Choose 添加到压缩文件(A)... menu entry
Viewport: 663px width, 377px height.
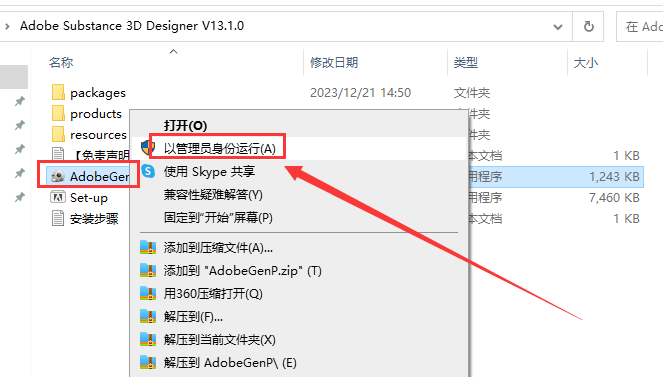tap(218, 247)
